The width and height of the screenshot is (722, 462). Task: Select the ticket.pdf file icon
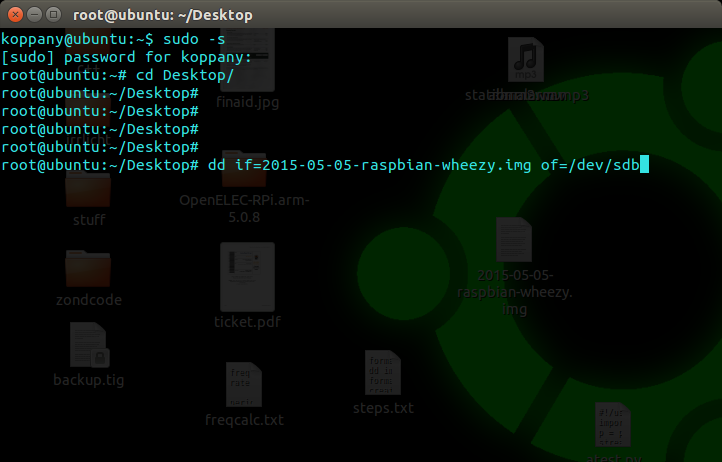(247, 277)
